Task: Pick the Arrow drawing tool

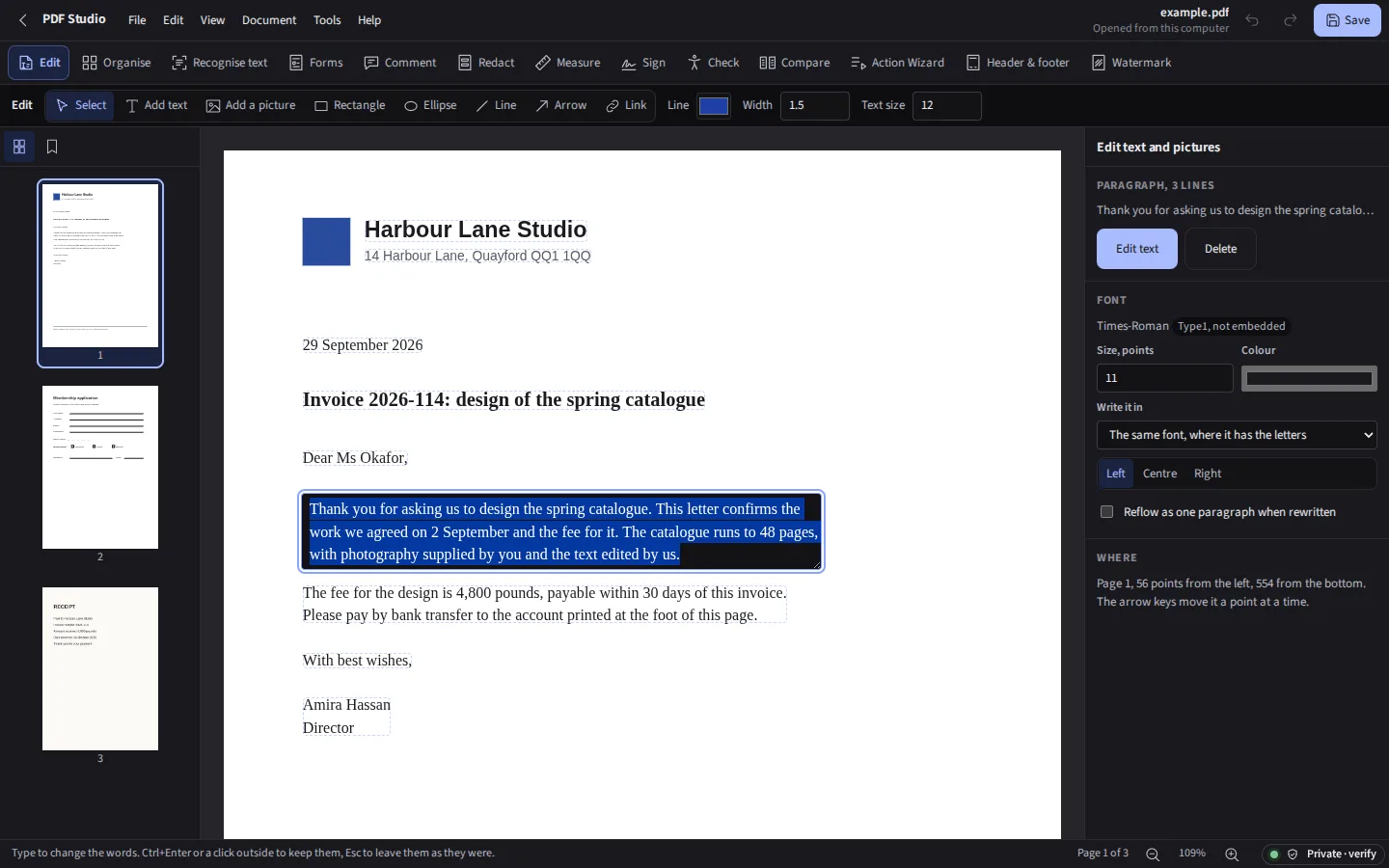Action: point(561,105)
